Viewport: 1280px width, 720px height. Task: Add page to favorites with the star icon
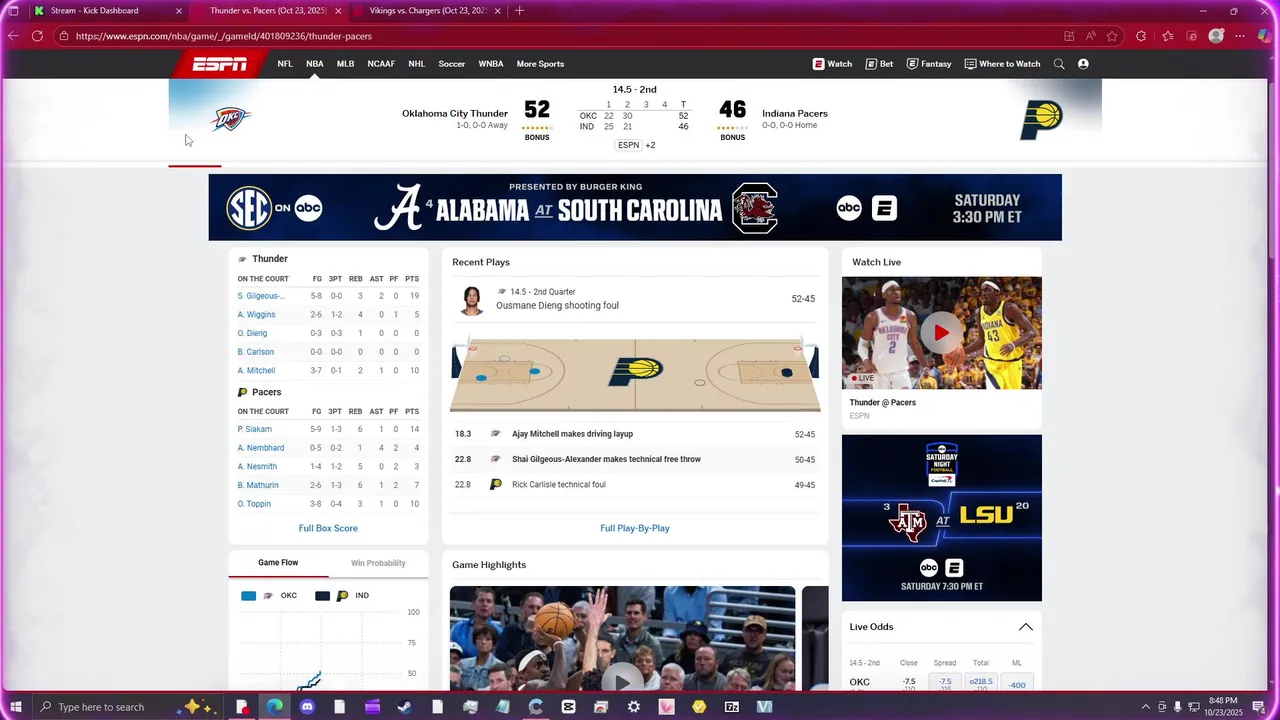coord(1112,36)
